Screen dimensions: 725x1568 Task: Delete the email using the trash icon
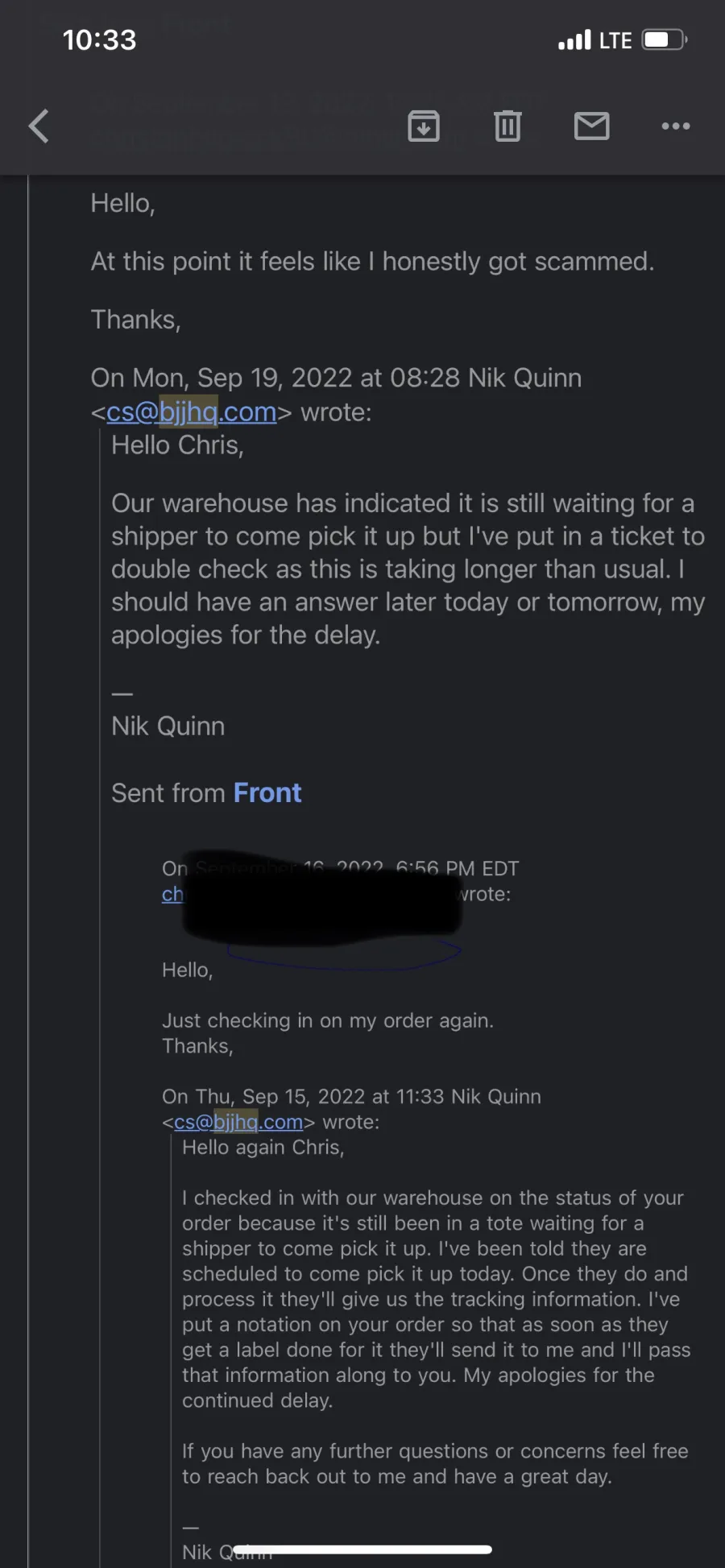point(507,126)
